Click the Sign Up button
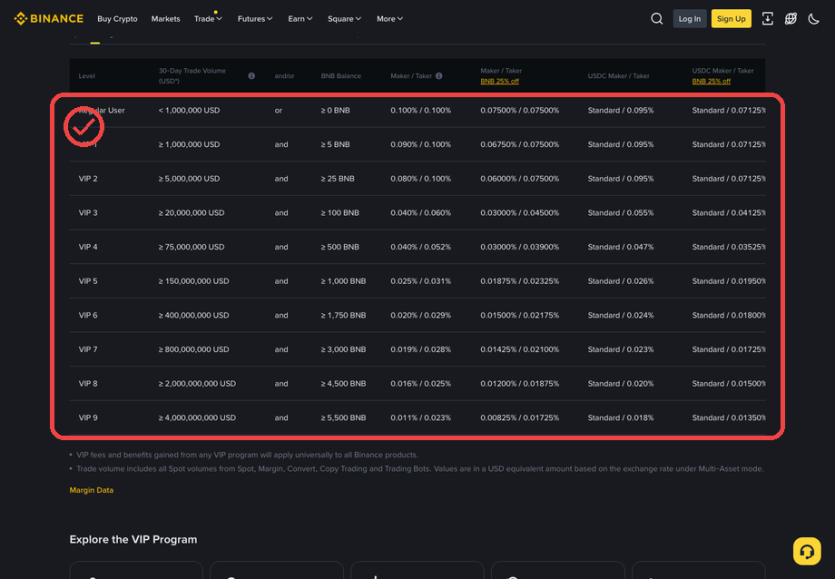Viewport: 835px width, 579px height. (x=731, y=19)
